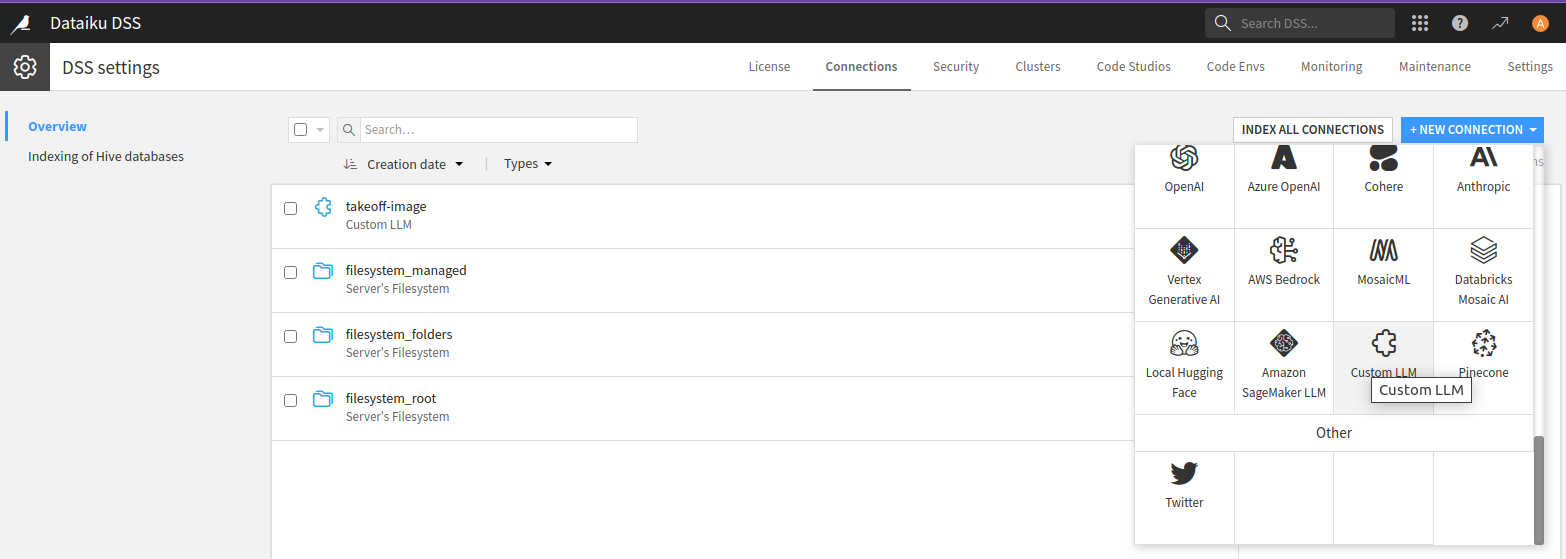Image resolution: width=1566 pixels, height=559 pixels.
Task: Pick the AWS Bedrock connection icon
Action: pyautogui.click(x=1284, y=250)
